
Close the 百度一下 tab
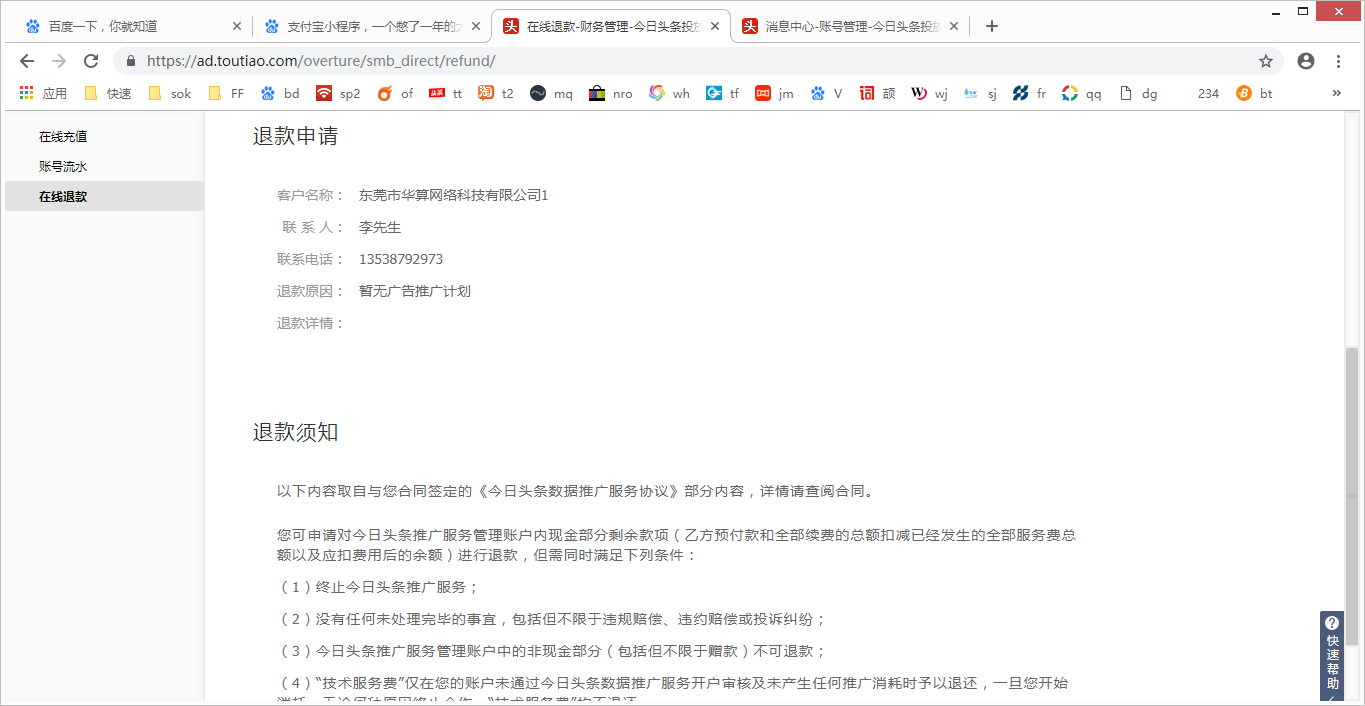[236, 27]
